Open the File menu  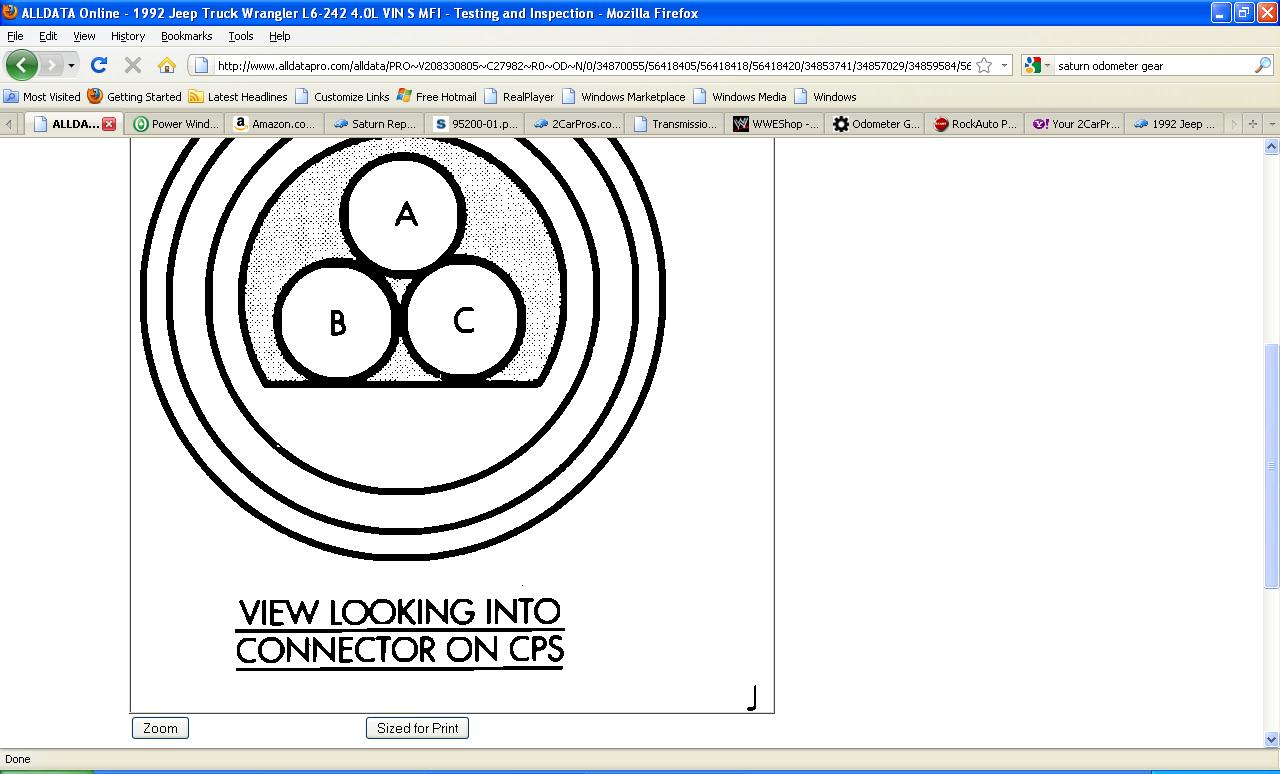click(x=15, y=36)
